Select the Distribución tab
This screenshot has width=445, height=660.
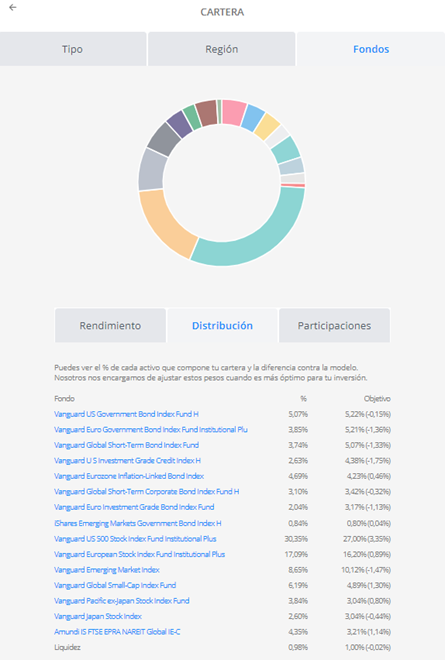tap(222, 325)
